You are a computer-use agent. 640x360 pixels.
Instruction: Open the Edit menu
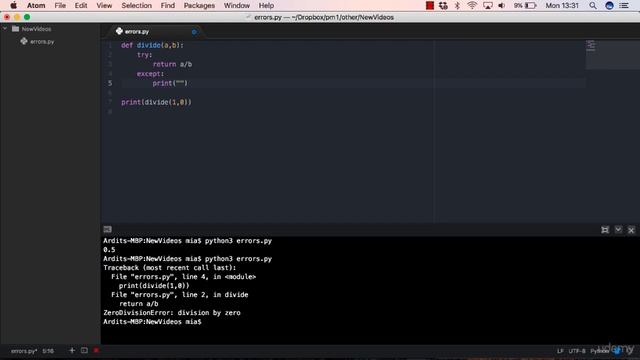81,5
